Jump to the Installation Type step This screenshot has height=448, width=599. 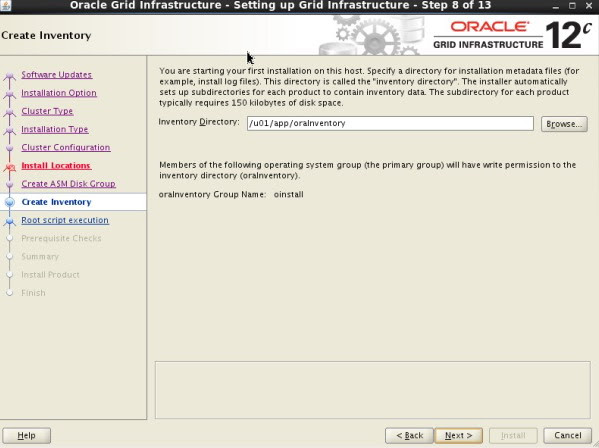[55, 129]
